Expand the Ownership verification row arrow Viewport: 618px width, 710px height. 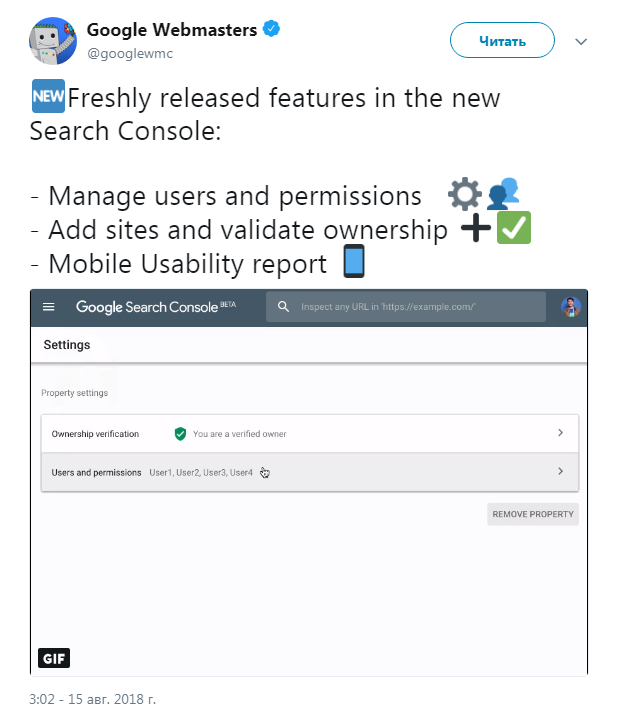(x=560, y=433)
